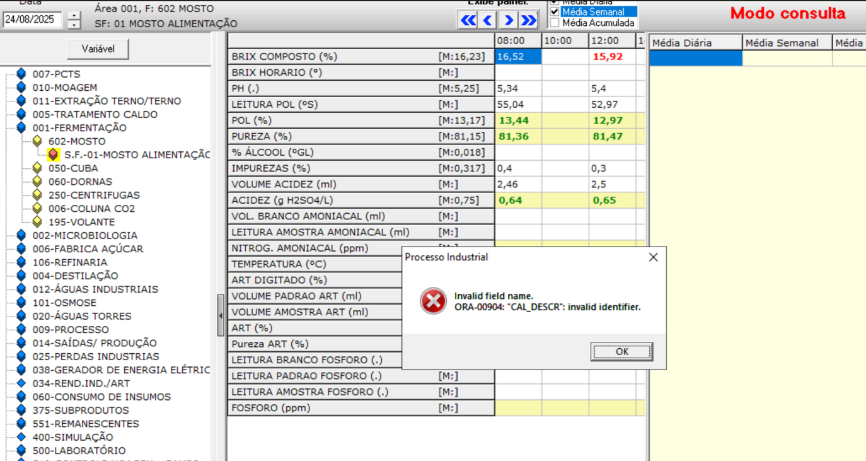The width and height of the screenshot is (866, 461).
Task: Increase the date with the up spinner
Action: (x=74, y=16)
